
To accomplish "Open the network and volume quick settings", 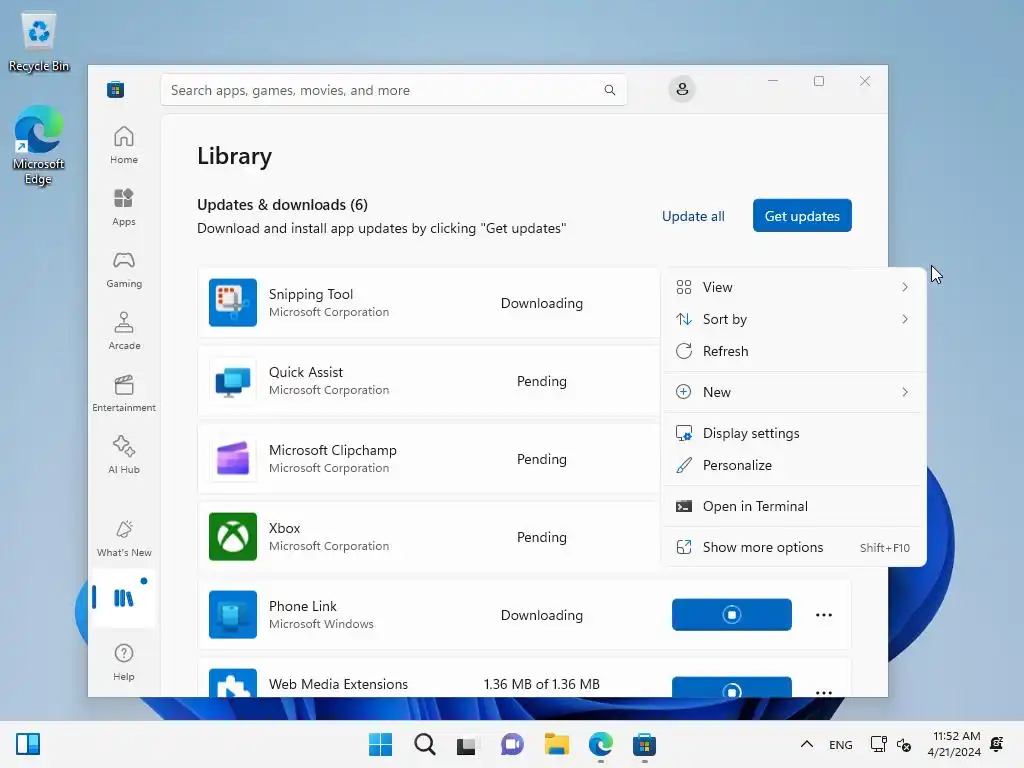I will [891, 744].
